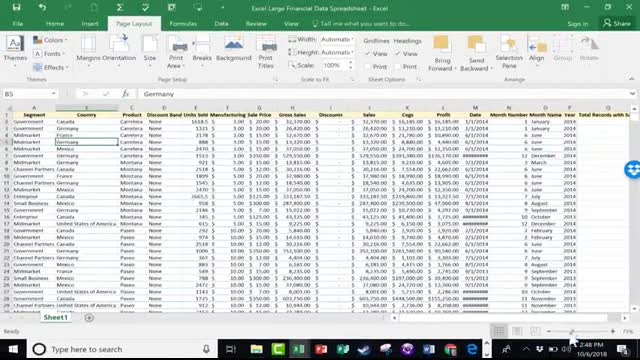Click the Scale percentage stepper
The width and height of the screenshot is (640, 360).
tap(350, 65)
